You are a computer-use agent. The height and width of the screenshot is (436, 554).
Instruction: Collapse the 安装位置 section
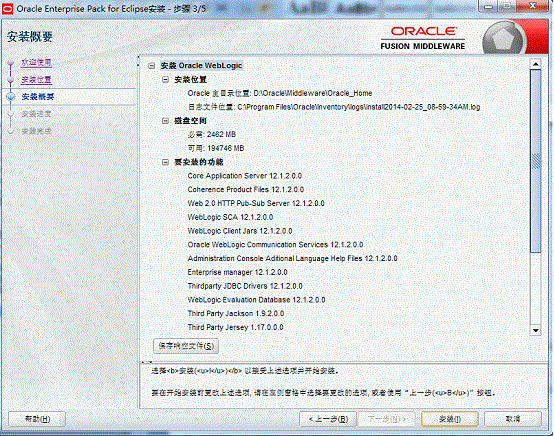click(x=165, y=79)
